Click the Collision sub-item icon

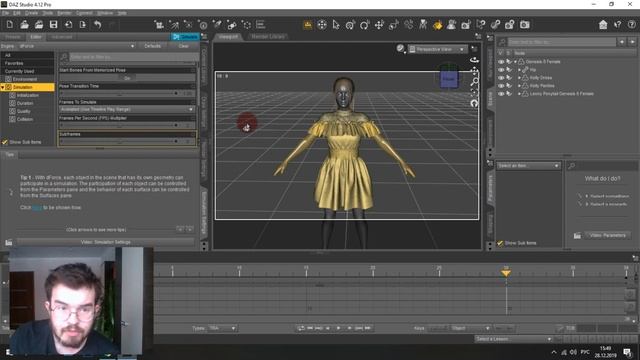[12, 119]
